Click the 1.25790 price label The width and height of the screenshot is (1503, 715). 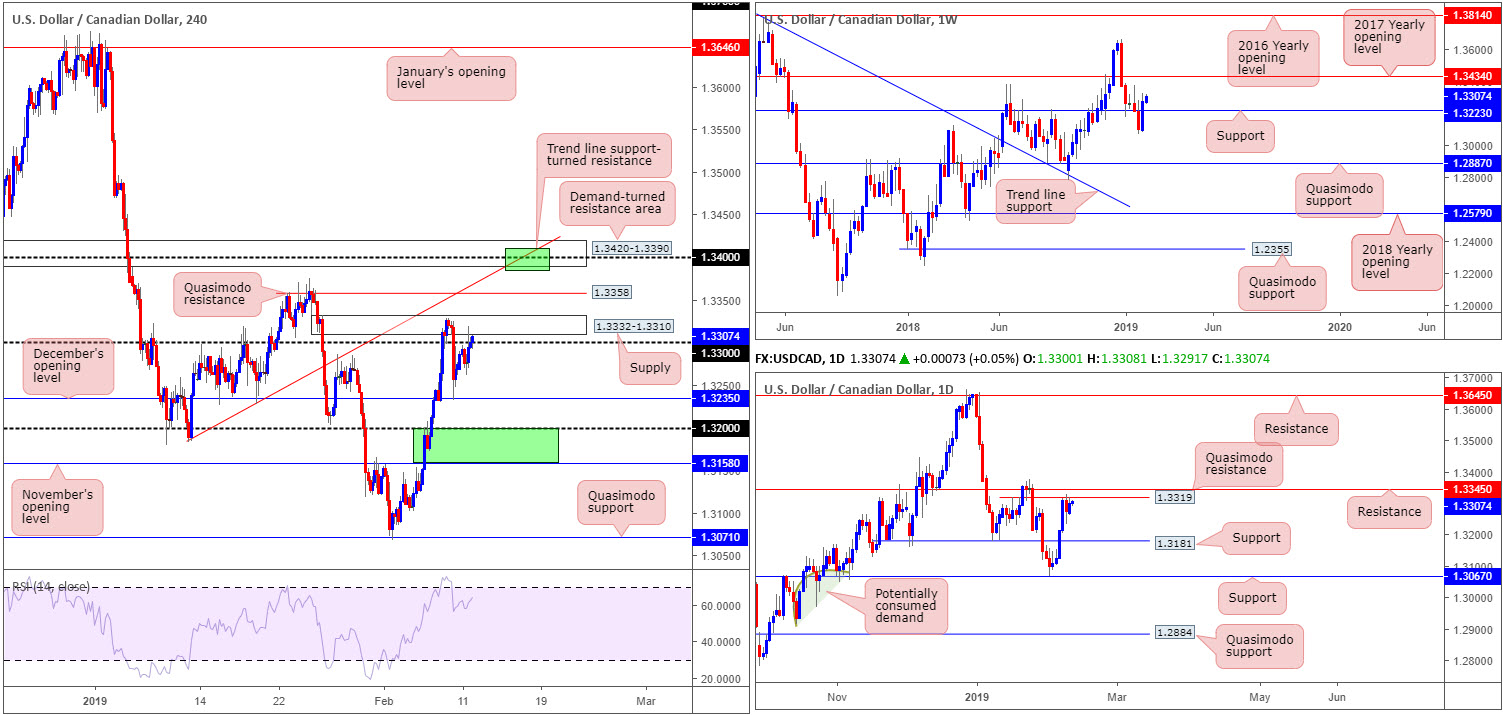(1472, 212)
